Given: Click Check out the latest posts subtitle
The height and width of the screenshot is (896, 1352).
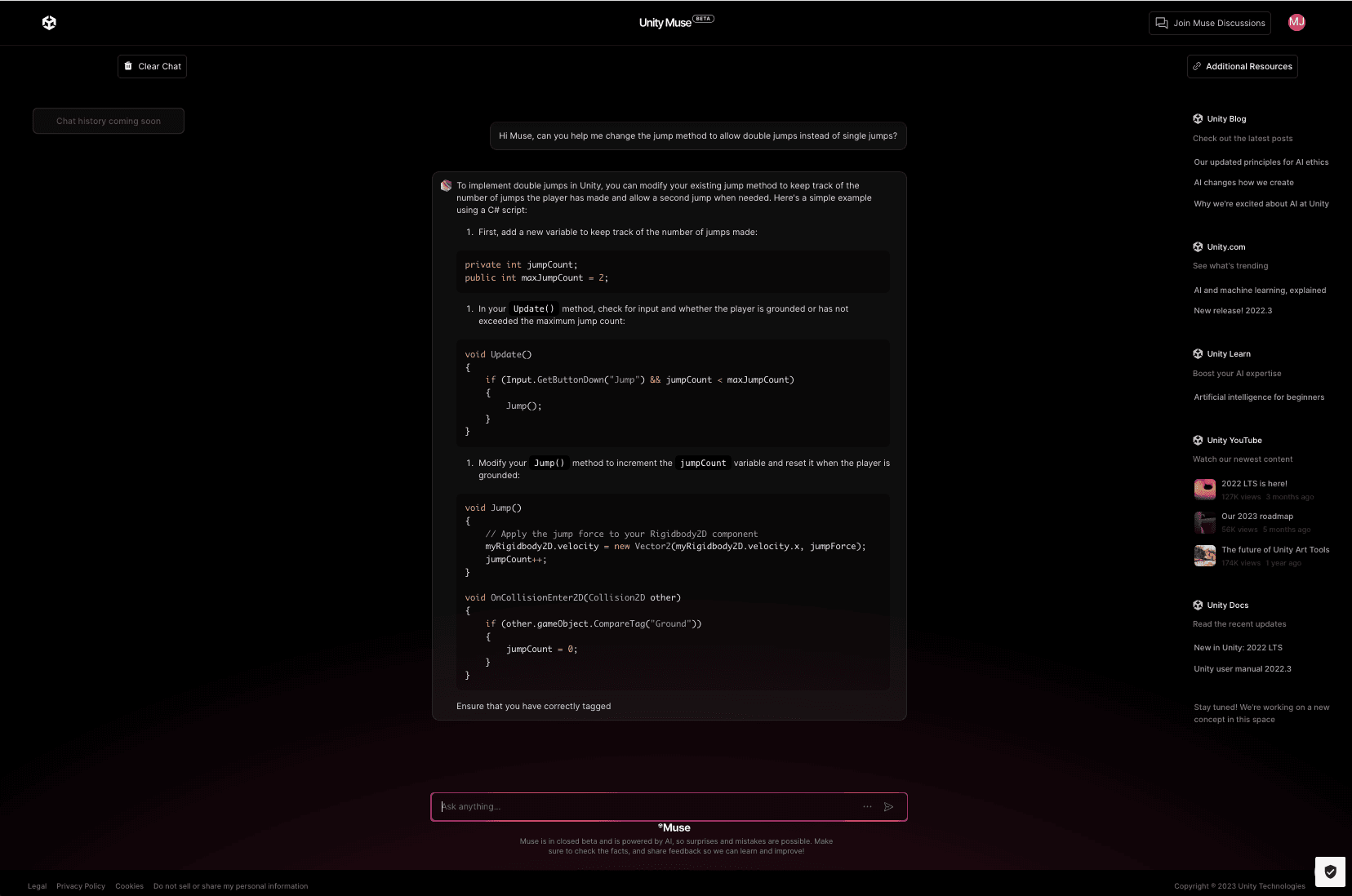Looking at the screenshot, I should click(x=1243, y=139).
